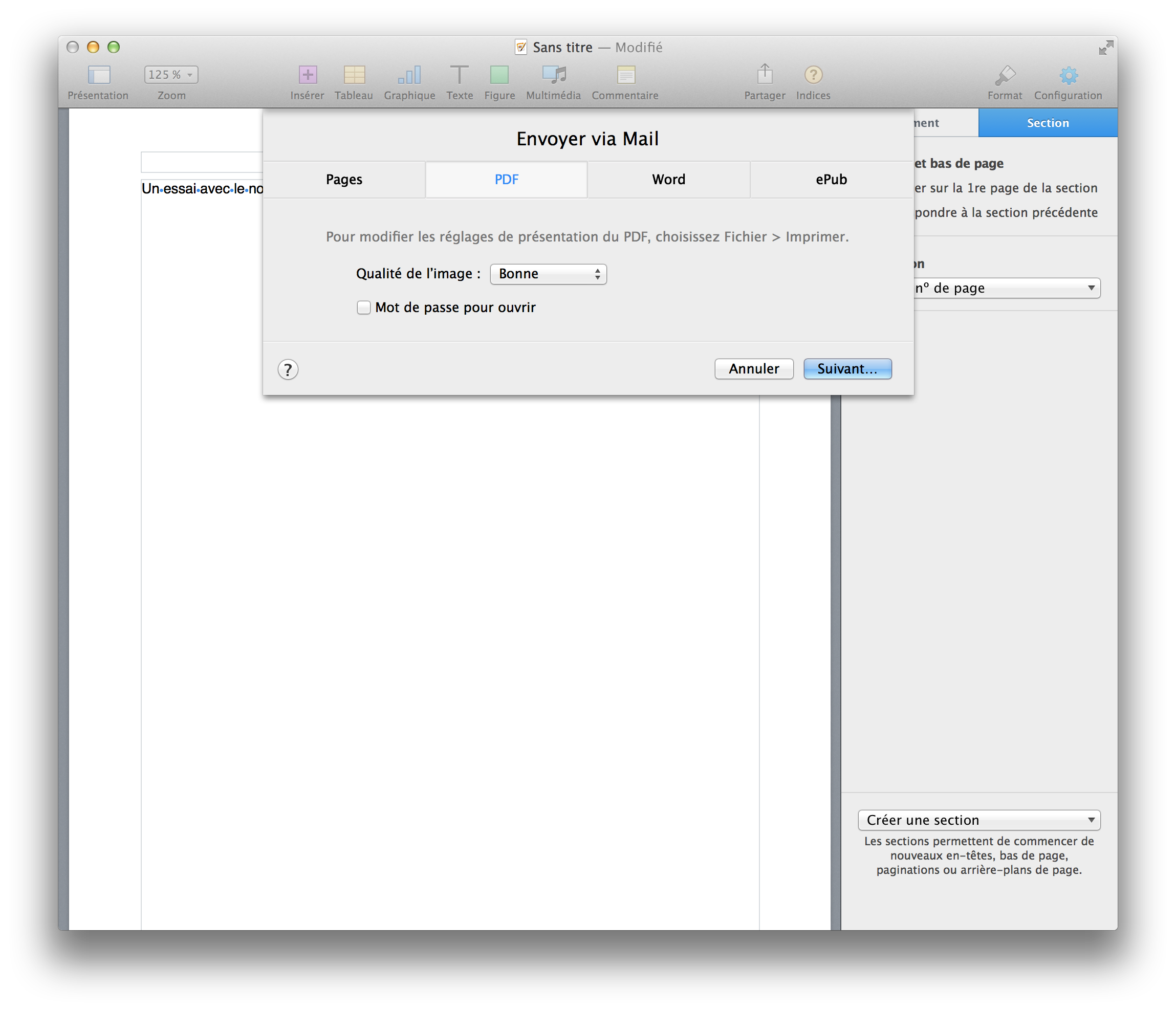This screenshot has width=1176, height=1011.
Task: Select the ePub export tab
Action: coord(831,179)
